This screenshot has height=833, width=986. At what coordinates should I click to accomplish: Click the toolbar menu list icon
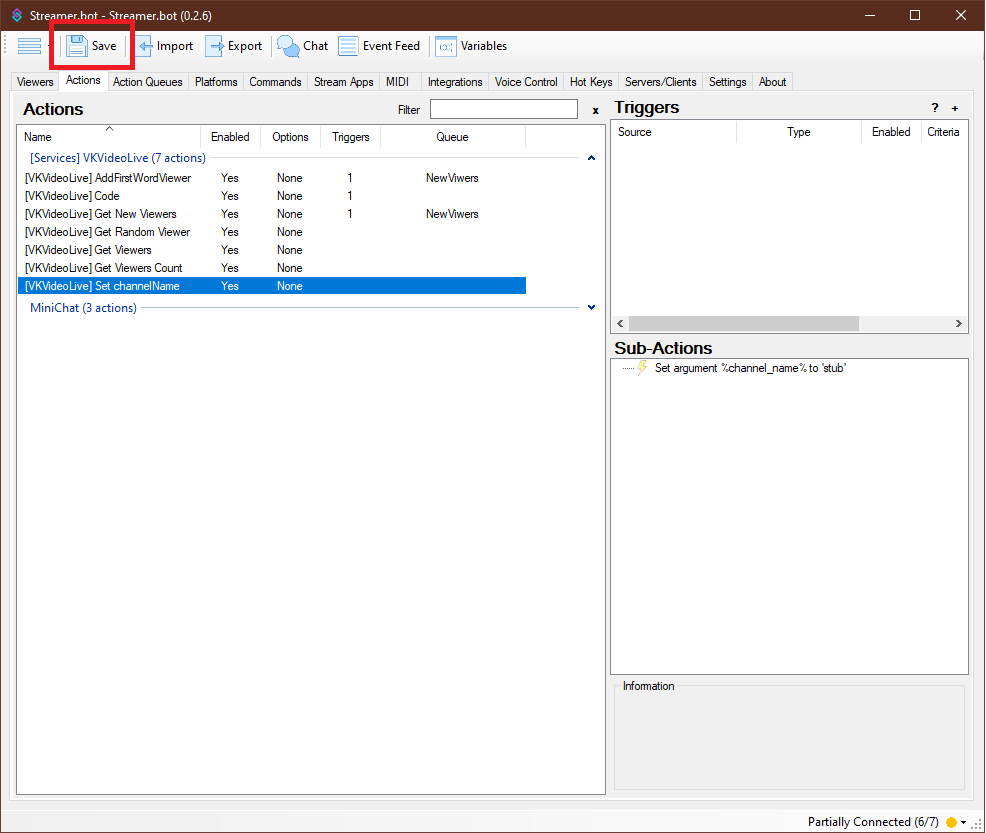(x=30, y=46)
